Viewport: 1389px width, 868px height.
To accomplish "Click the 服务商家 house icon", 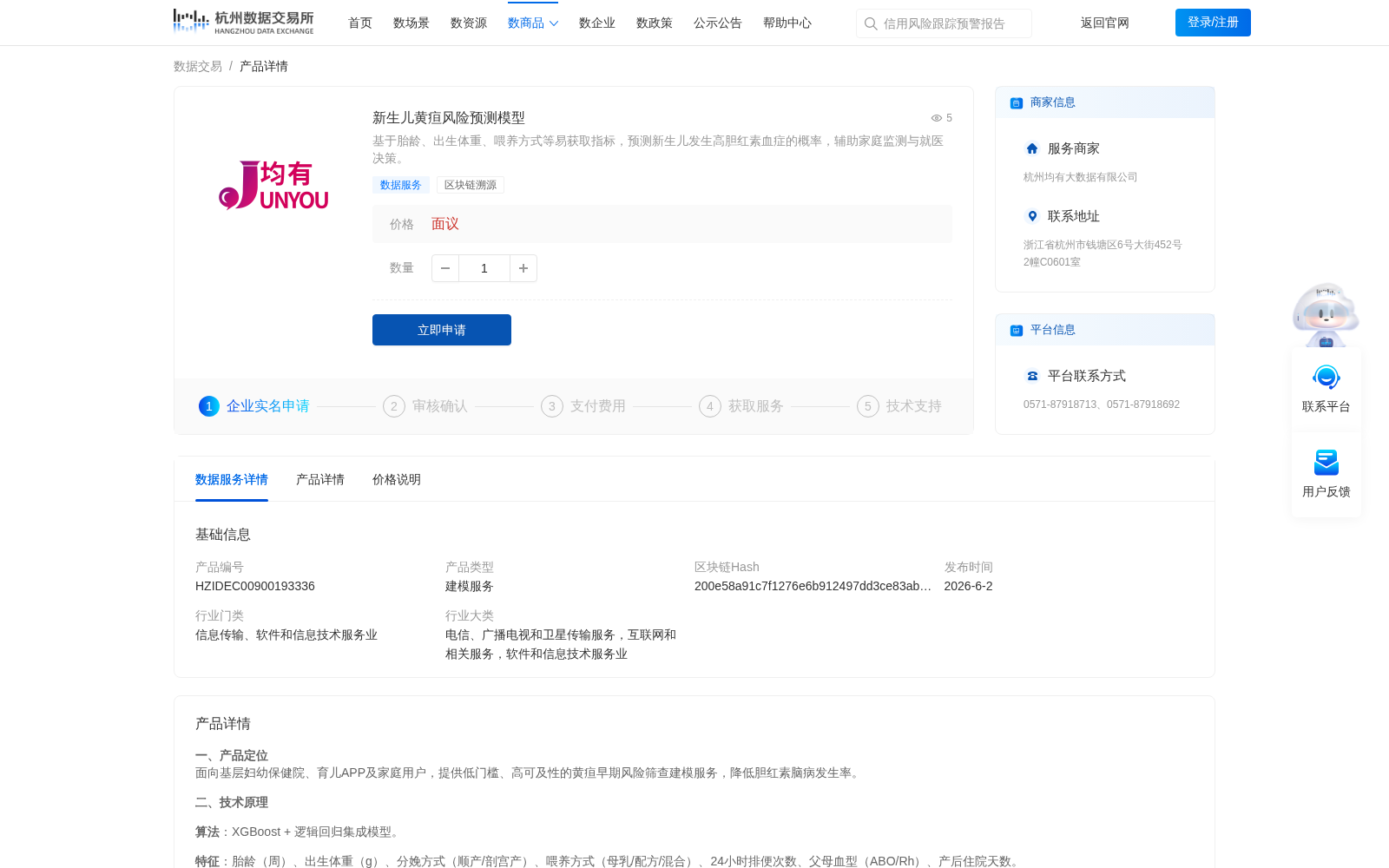I will pos(1032,148).
